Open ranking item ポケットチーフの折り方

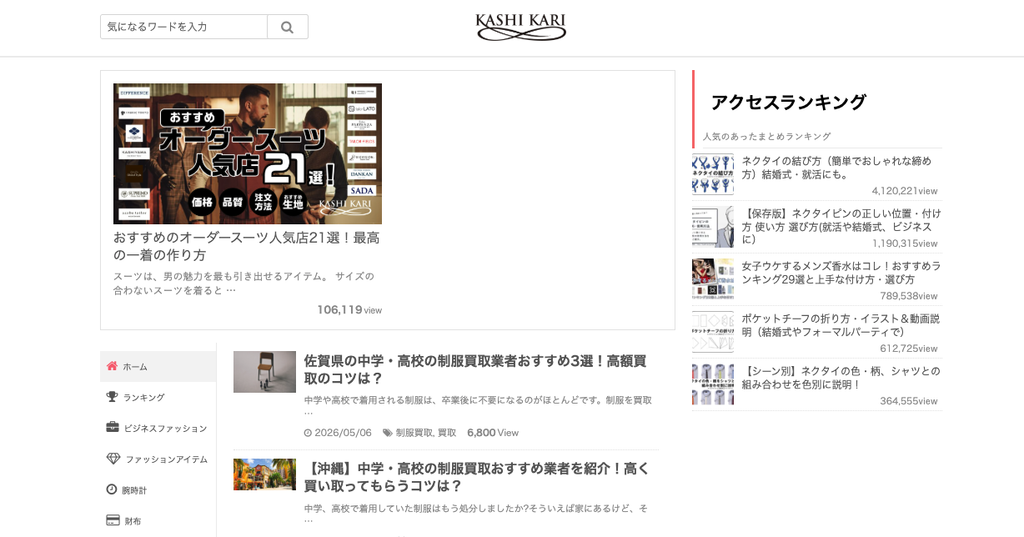(840, 325)
